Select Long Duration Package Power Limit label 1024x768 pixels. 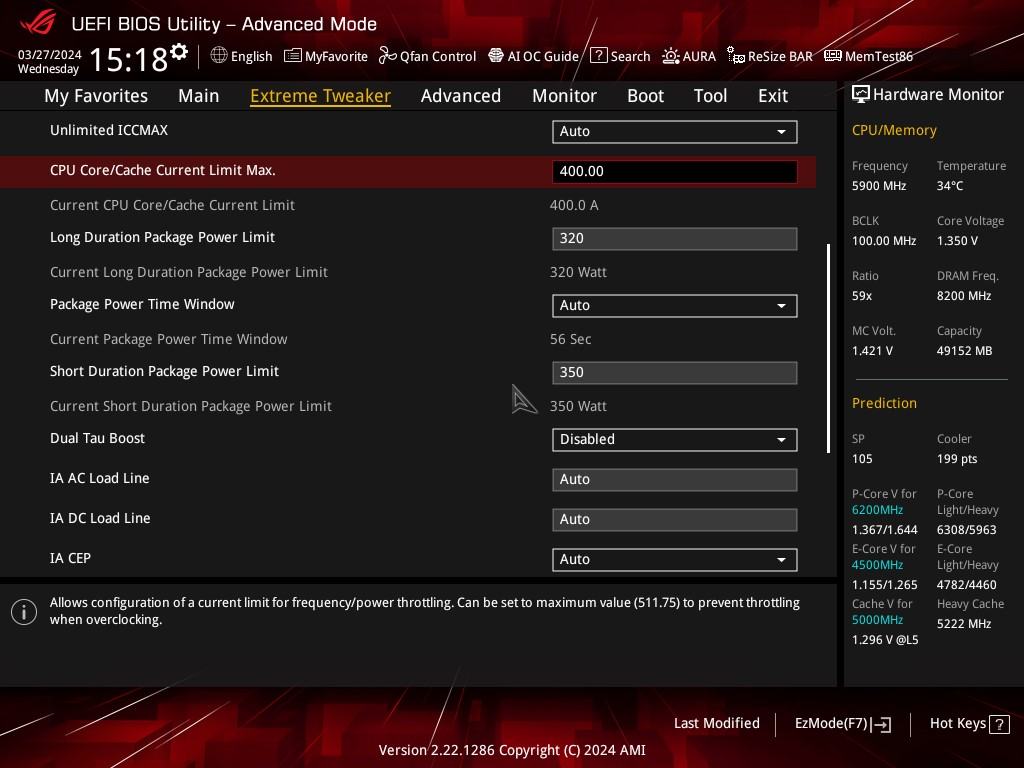pyautogui.click(x=162, y=238)
